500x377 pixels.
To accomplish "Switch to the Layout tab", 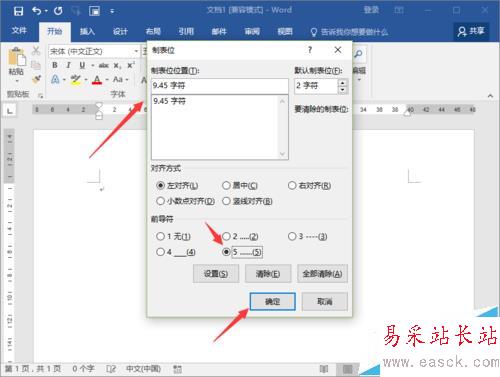I will pos(153,32).
